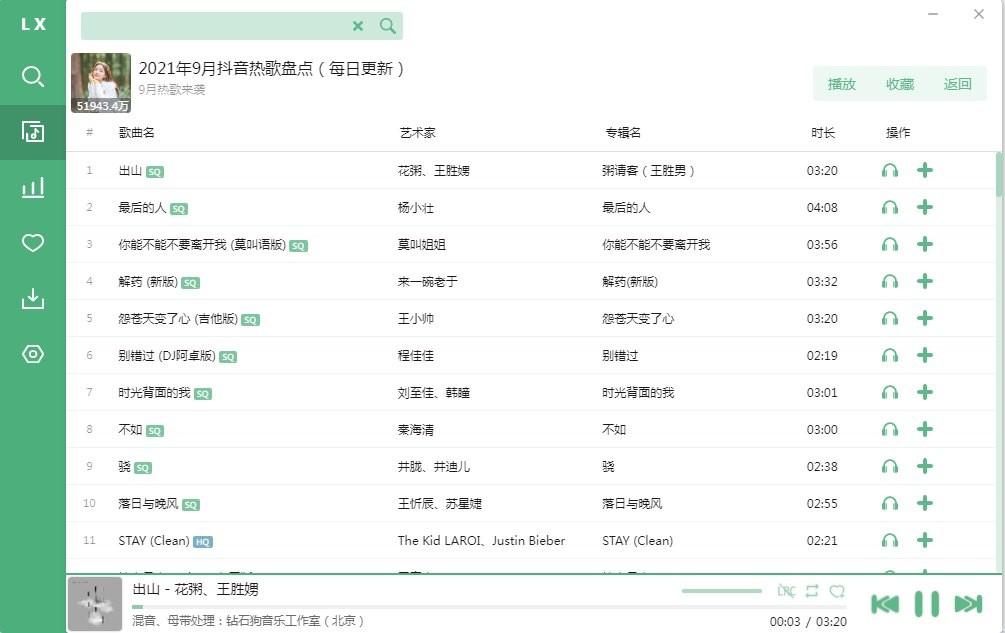Add the current song to favorites in player bar
The height and width of the screenshot is (633, 1005).
[x=837, y=591]
